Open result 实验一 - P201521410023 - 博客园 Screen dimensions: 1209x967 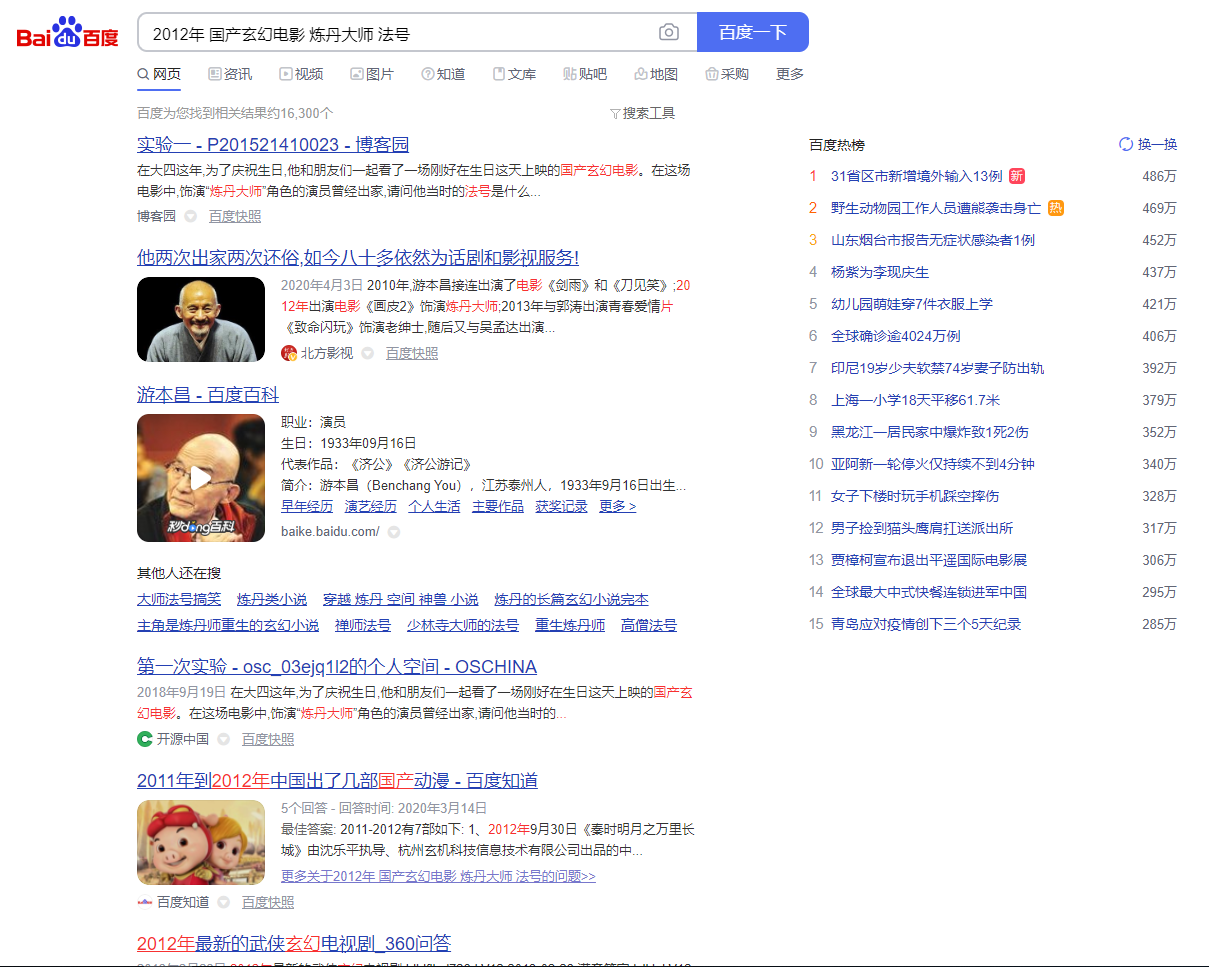(x=273, y=144)
